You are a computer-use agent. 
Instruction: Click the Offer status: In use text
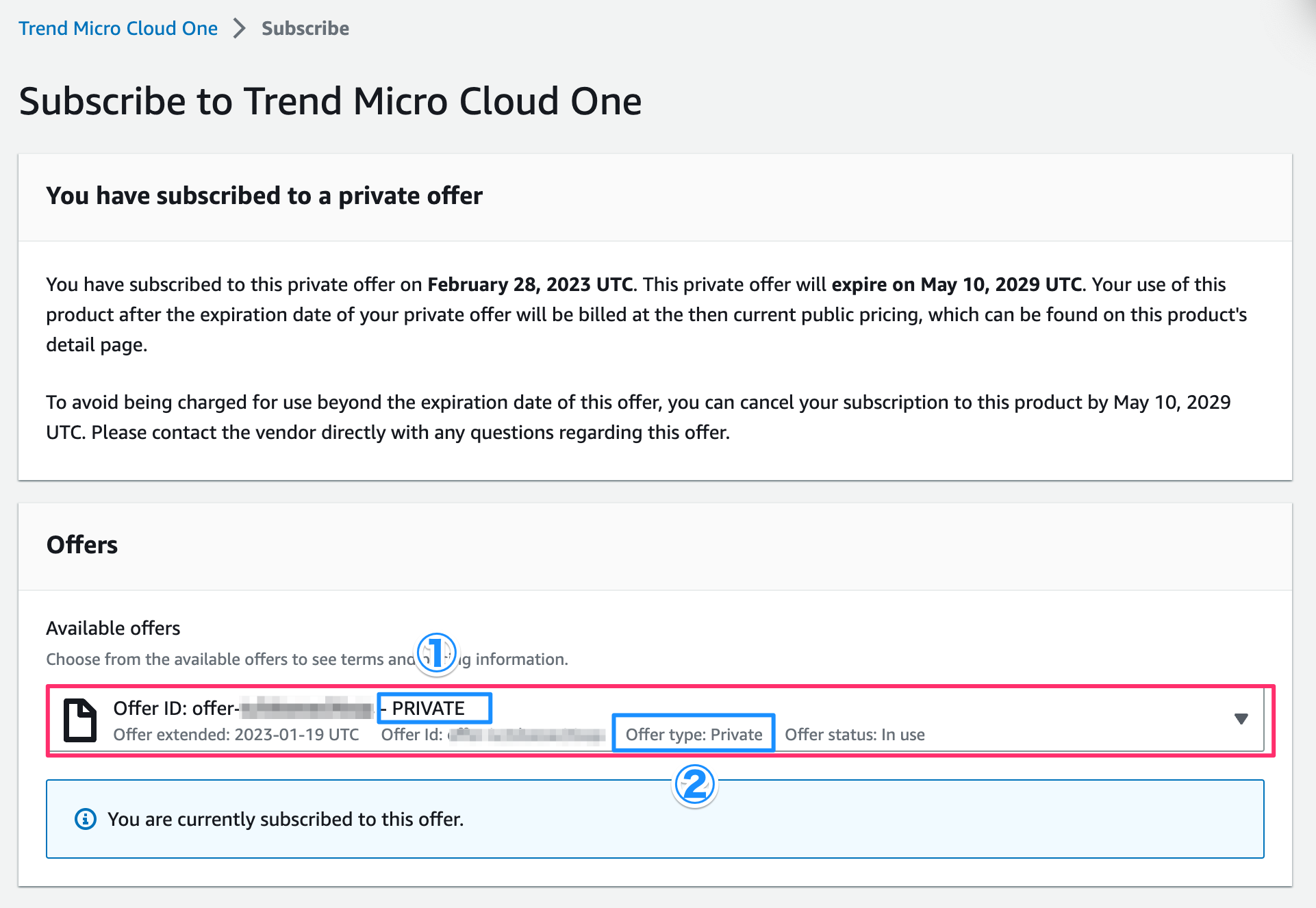(x=854, y=734)
